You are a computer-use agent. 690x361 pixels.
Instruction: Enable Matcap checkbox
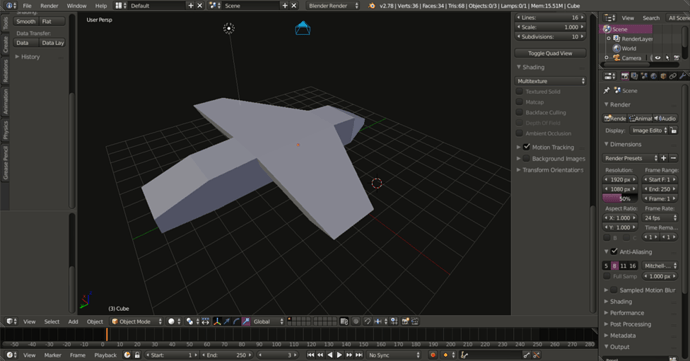pyautogui.click(x=519, y=102)
